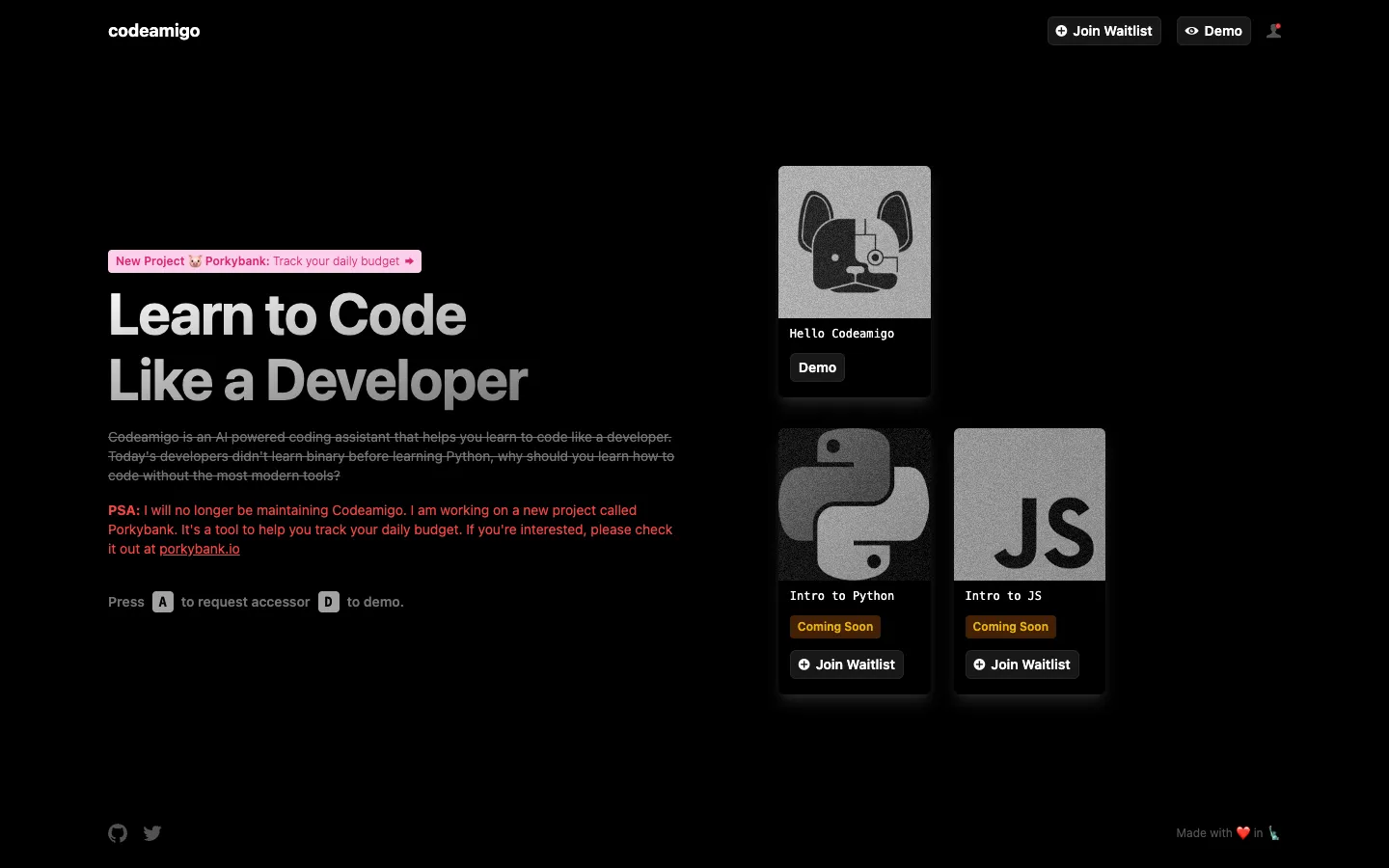The height and width of the screenshot is (868, 1389).
Task: Open the GitHub icon in footer
Action: pyautogui.click(x=118, y=833)
